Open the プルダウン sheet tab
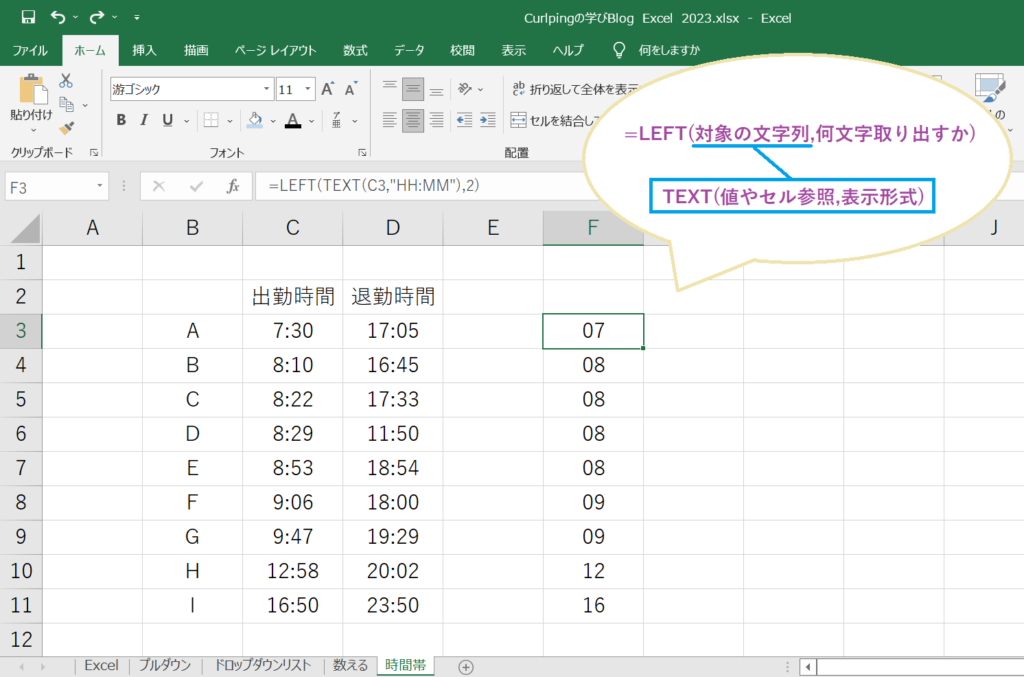 click(165, 665)
